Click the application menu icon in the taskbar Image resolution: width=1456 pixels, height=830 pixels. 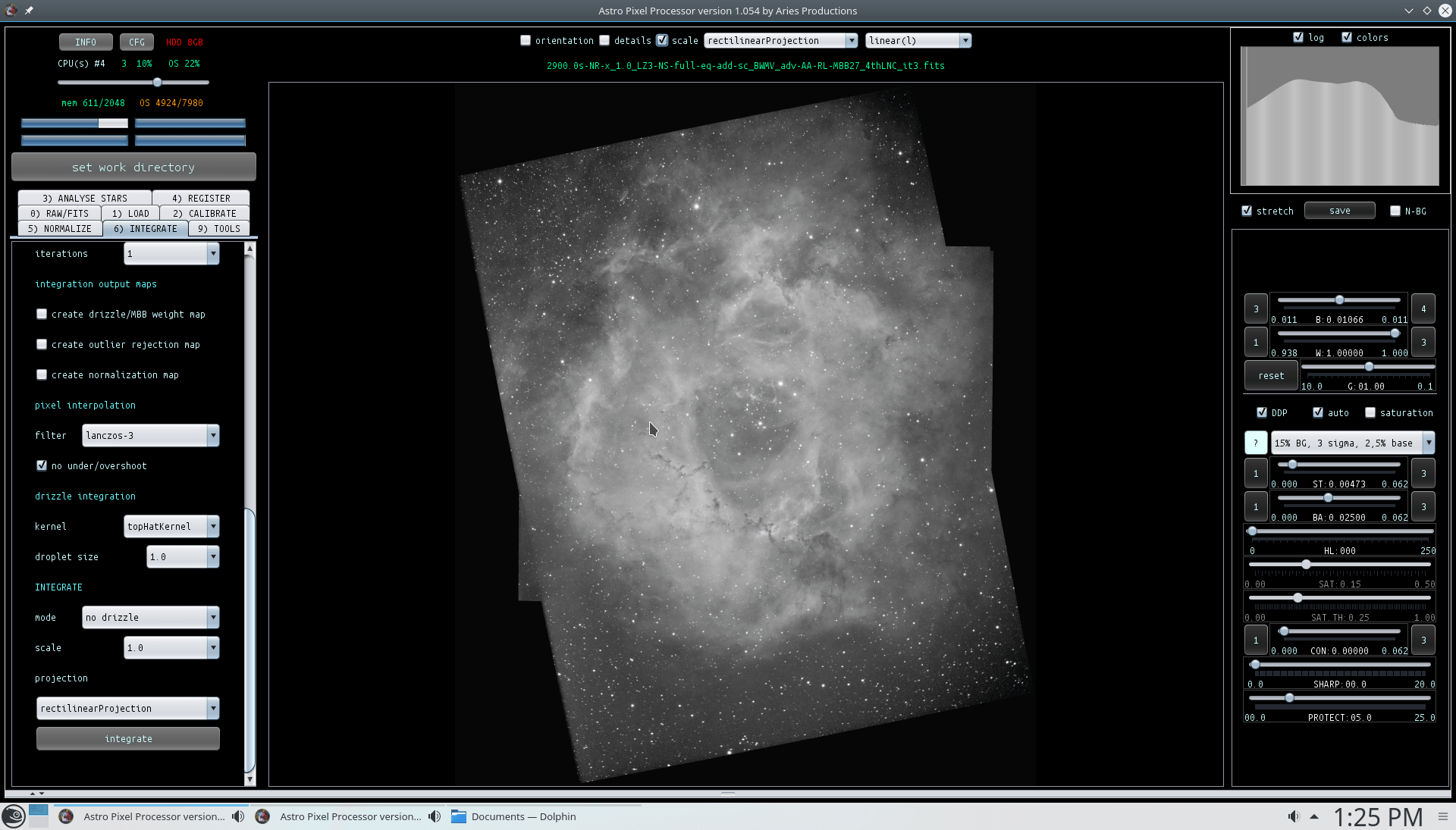pyautogui.click(x=13, y=816)
